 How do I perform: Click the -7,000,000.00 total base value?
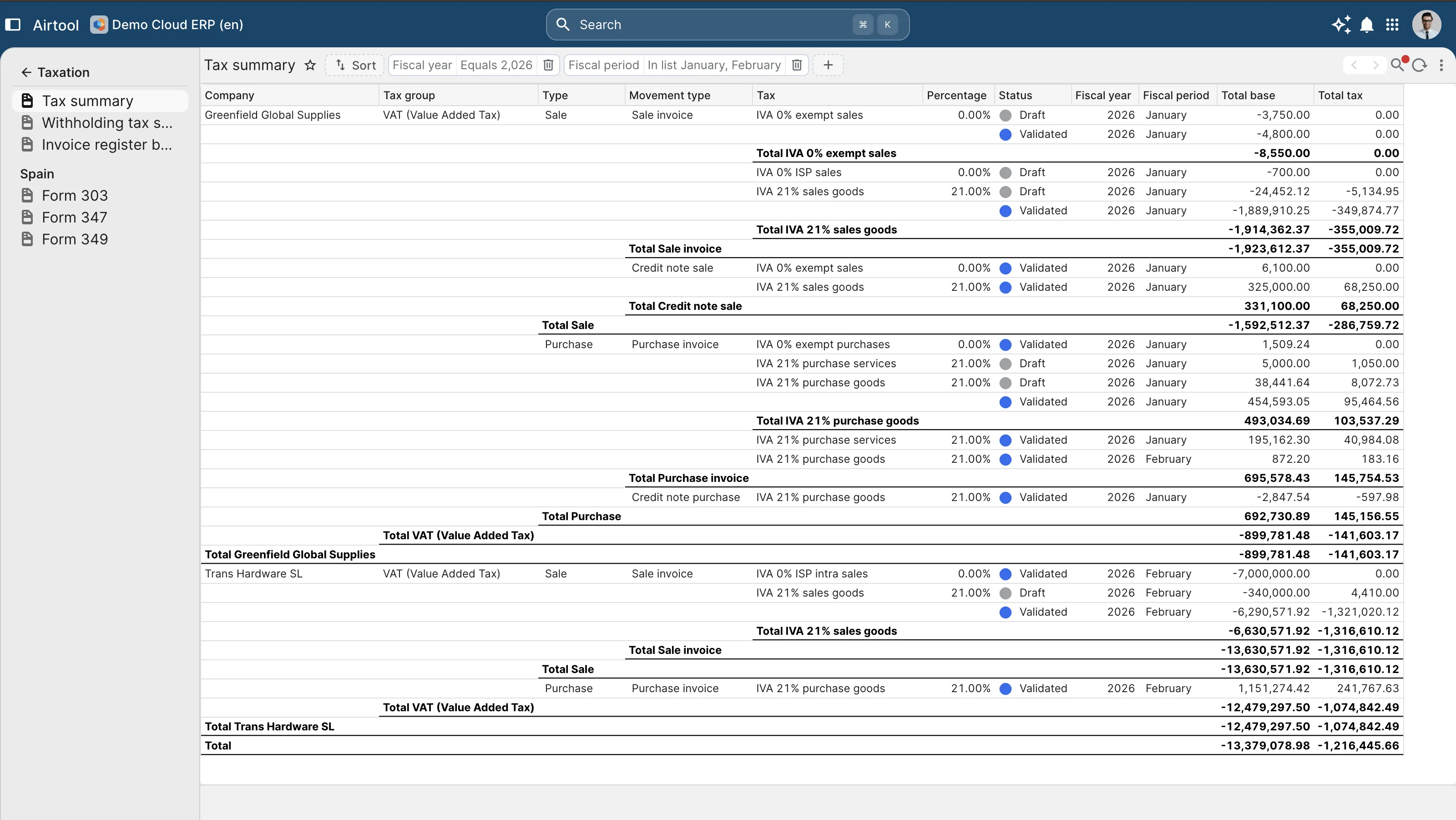tap(1271, 574)
